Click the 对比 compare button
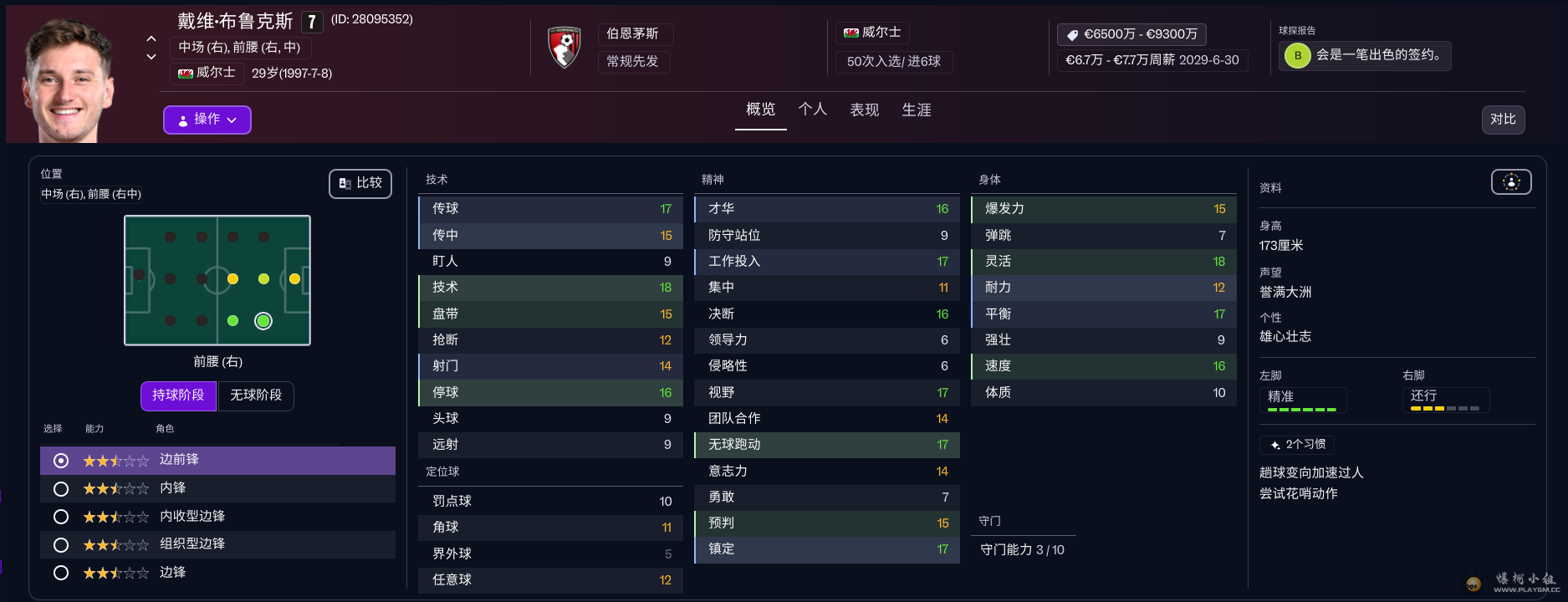The height and width of the screenshot is (602, 1568). pyautogui.click(x=1503, y=120)
